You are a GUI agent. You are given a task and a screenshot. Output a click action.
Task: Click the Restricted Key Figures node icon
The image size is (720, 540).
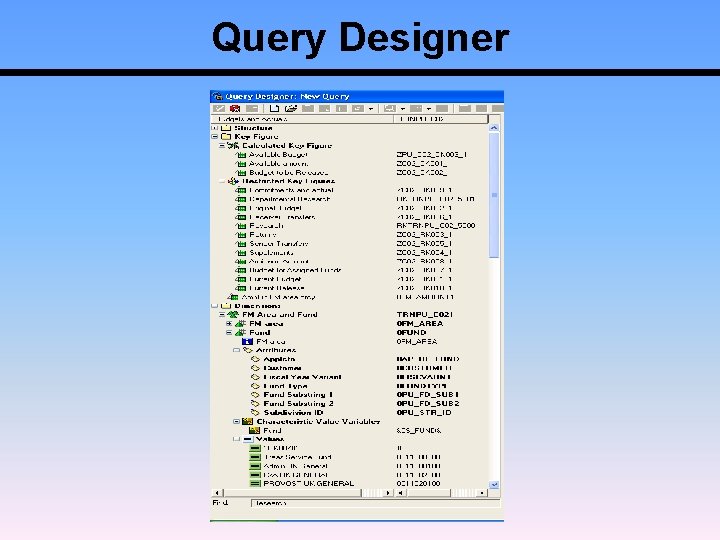(233, 181)
